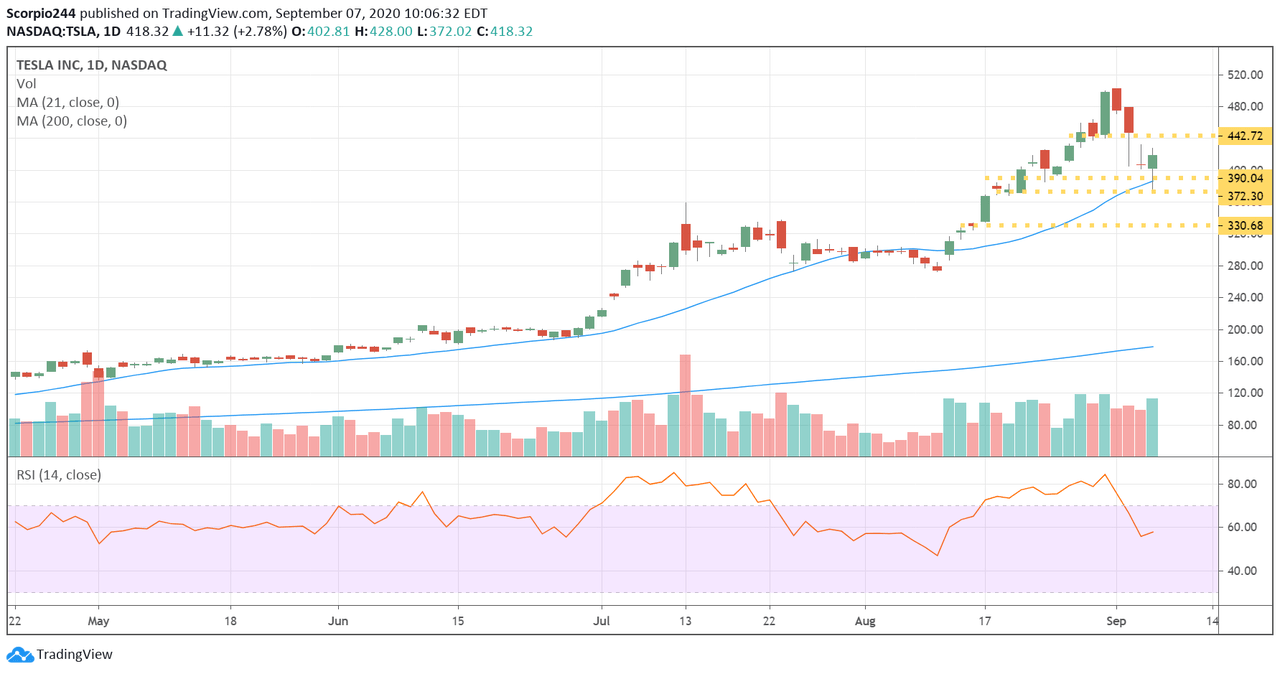
Task: Click the 17 date label in August
Action: tap(985, 619)
